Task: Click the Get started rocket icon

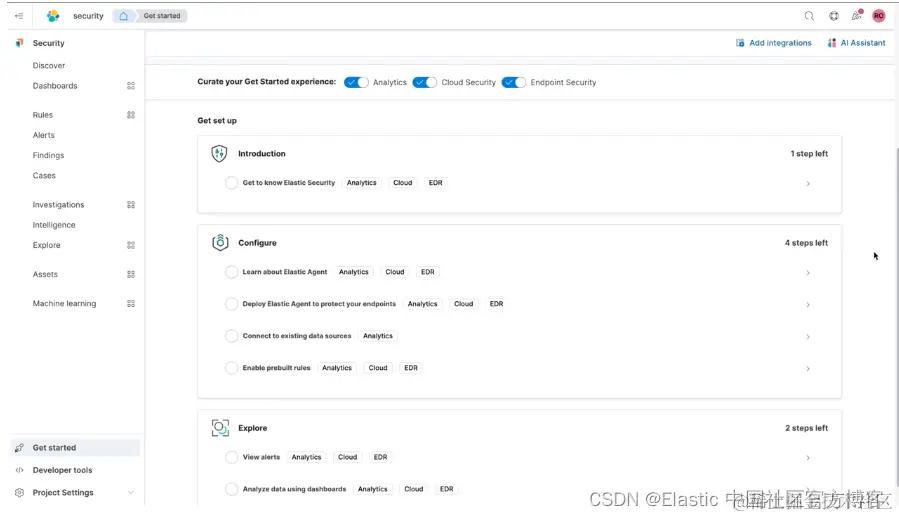Action: click(x=19, y=448)
